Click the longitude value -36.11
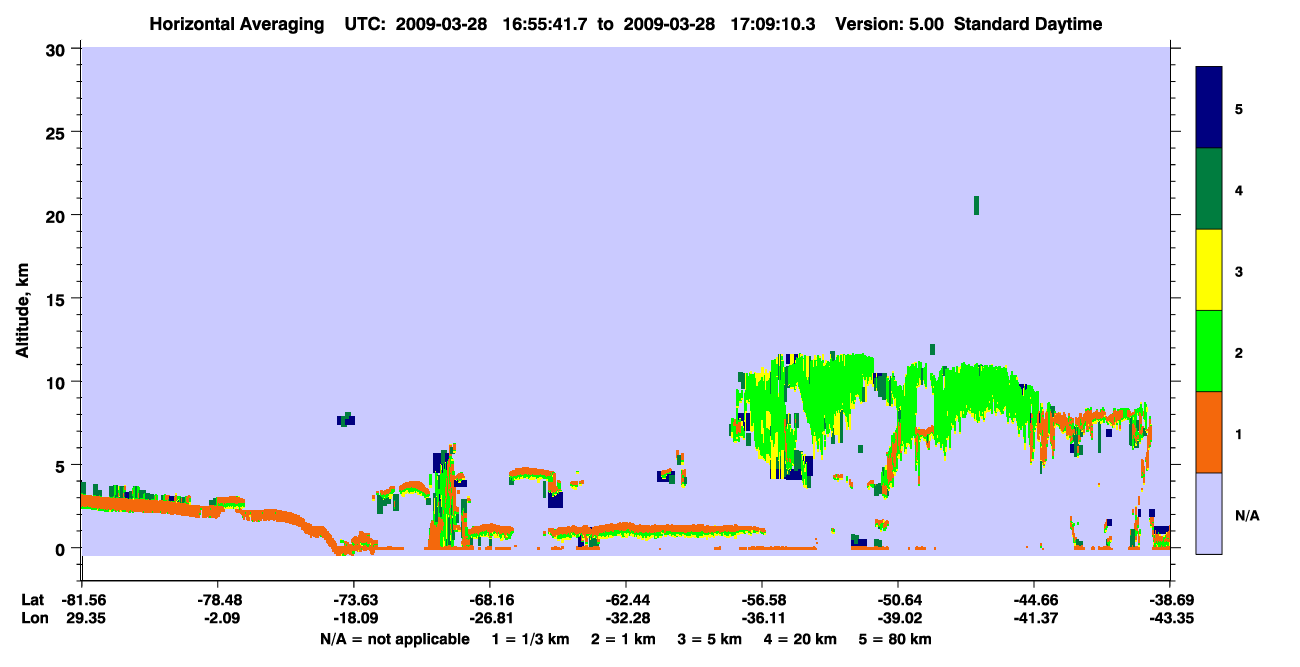Image resolution: width=1300 pixels, height=667 pixels. tap(762, 618)
